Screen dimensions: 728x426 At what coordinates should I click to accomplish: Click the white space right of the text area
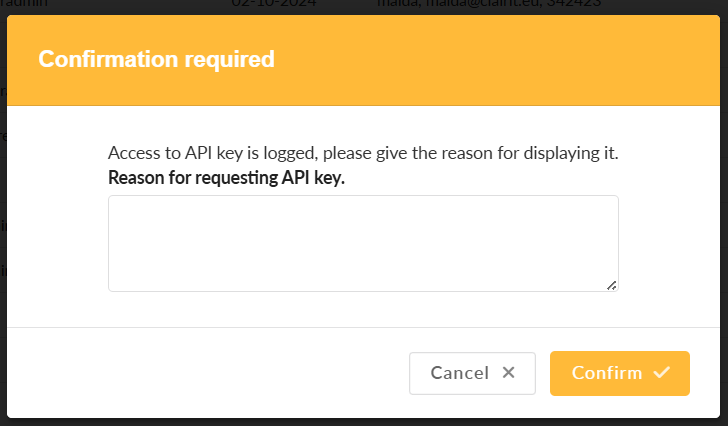pyautogui.click(x=668, y=243)
